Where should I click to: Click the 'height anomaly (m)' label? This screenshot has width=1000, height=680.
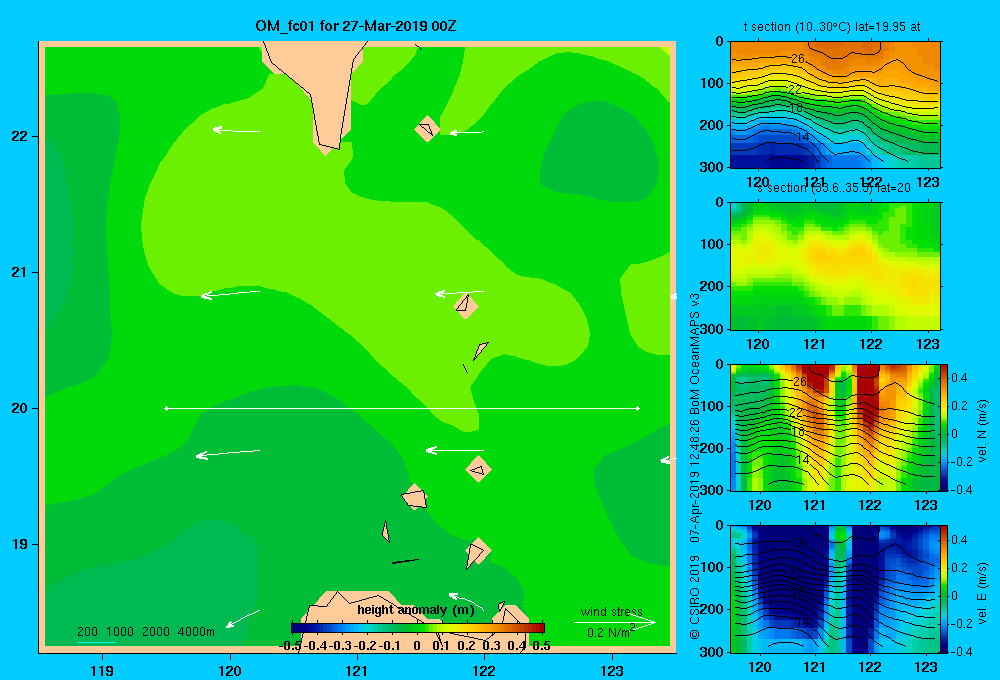coord(415,610)
